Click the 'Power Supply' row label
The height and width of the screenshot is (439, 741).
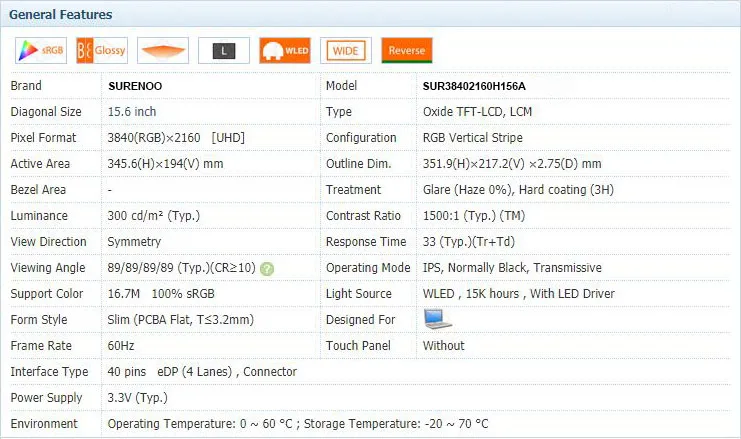[x=46, y=397]
